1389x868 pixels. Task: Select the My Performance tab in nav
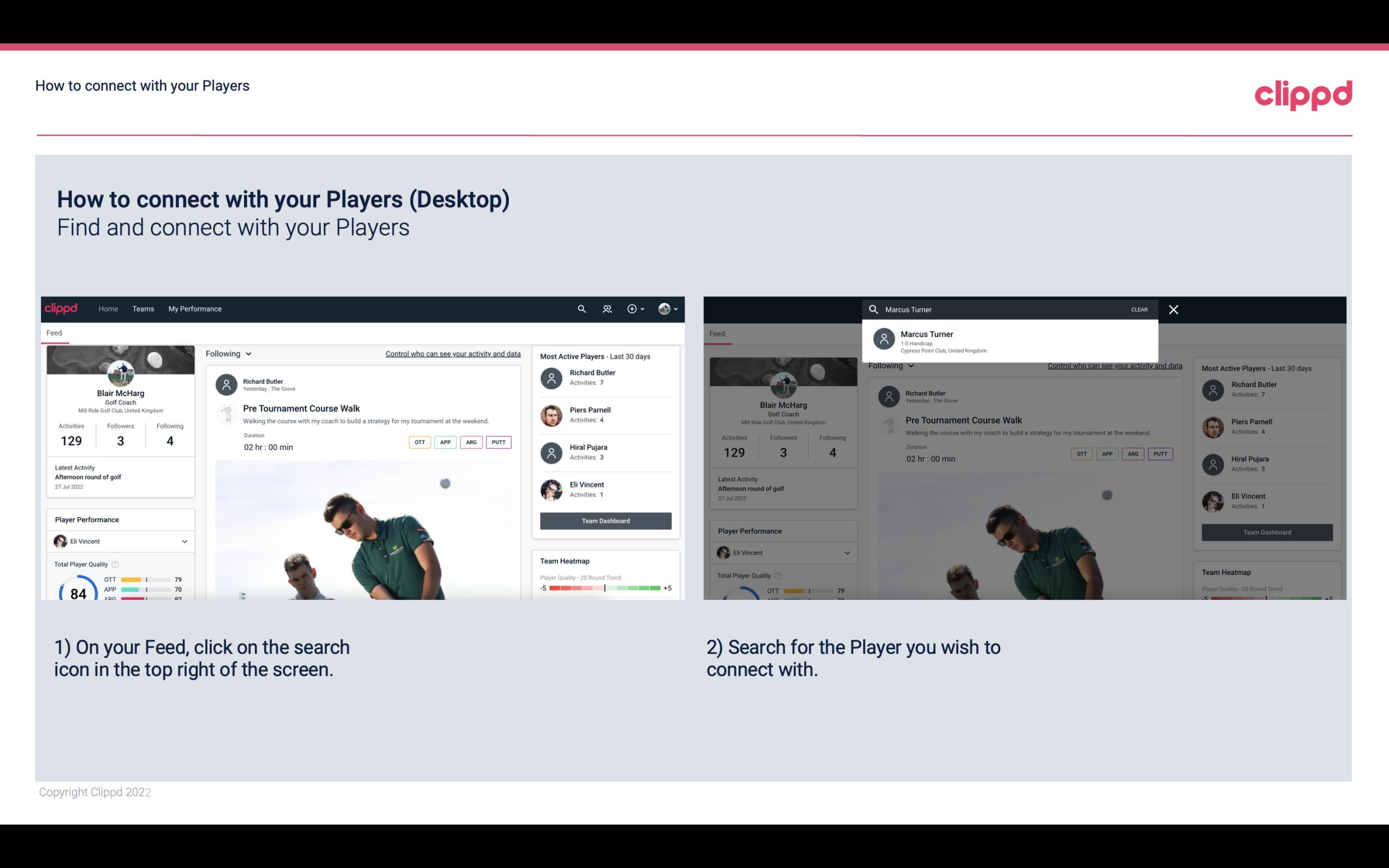[x=195, y=308]
